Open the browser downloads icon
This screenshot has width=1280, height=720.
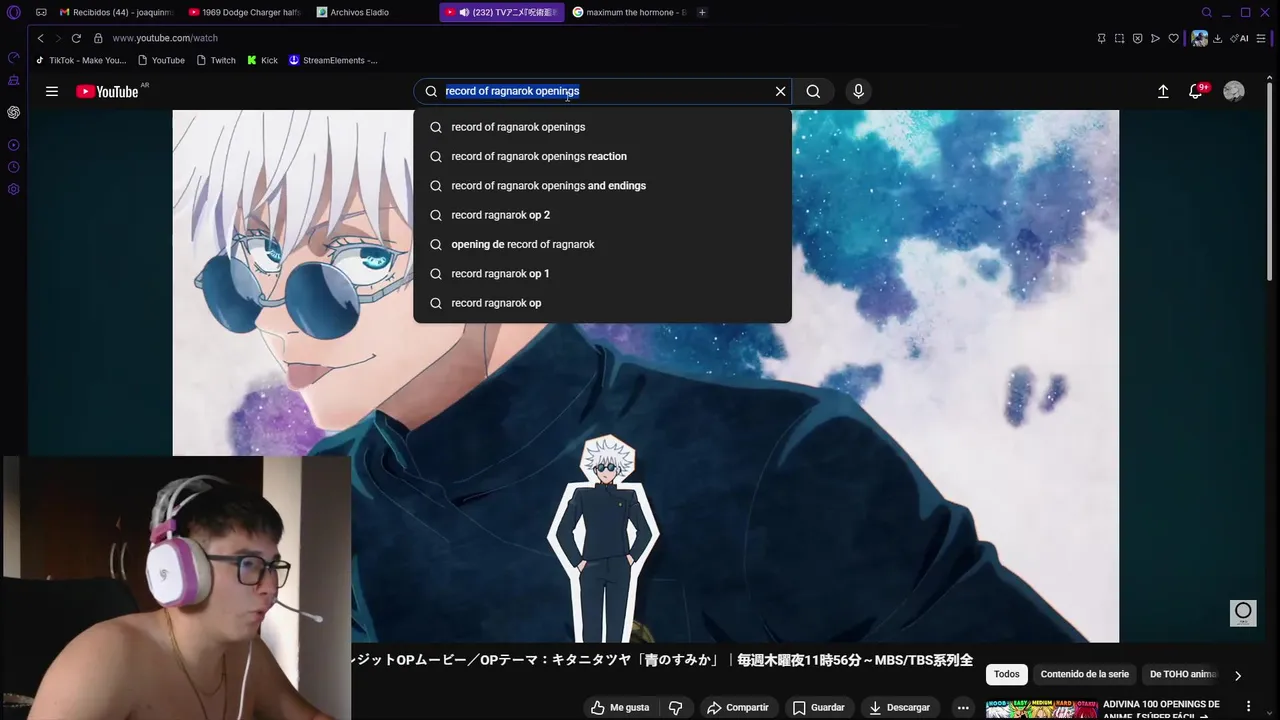(1218, 38)
